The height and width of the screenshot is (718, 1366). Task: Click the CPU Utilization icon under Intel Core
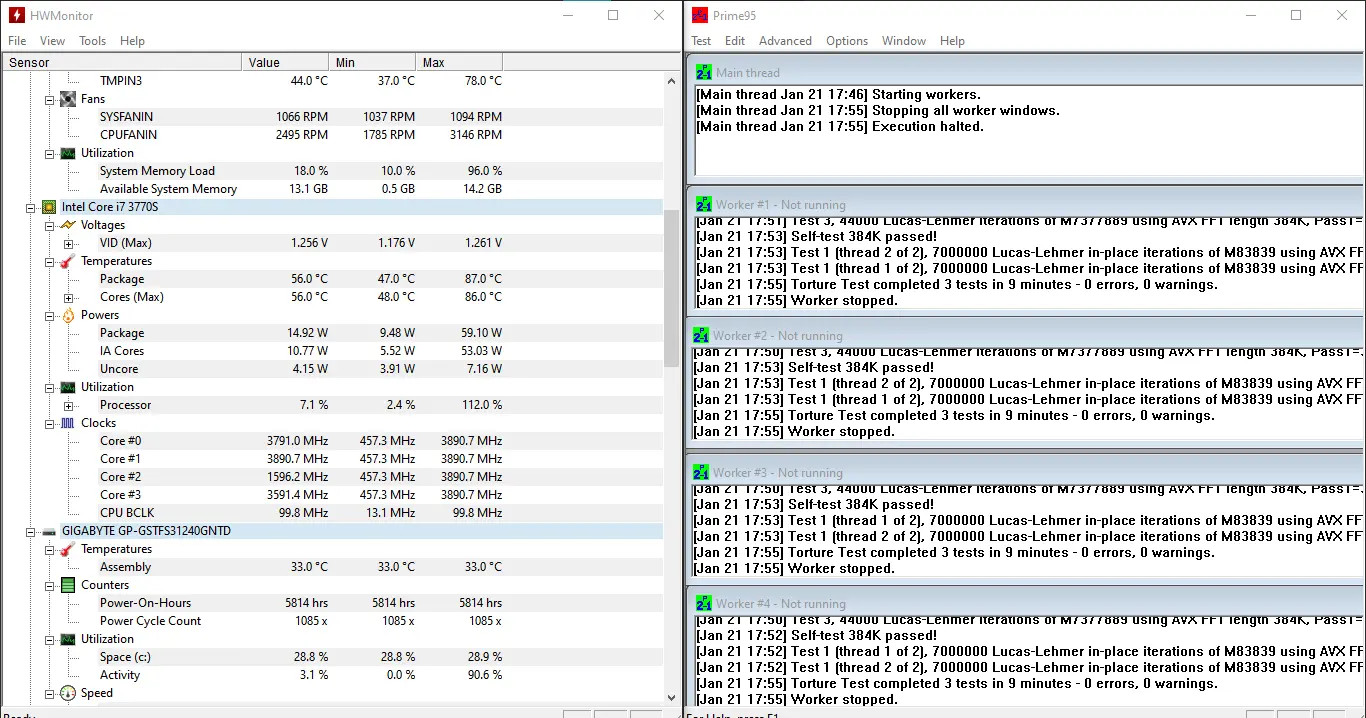68,387
